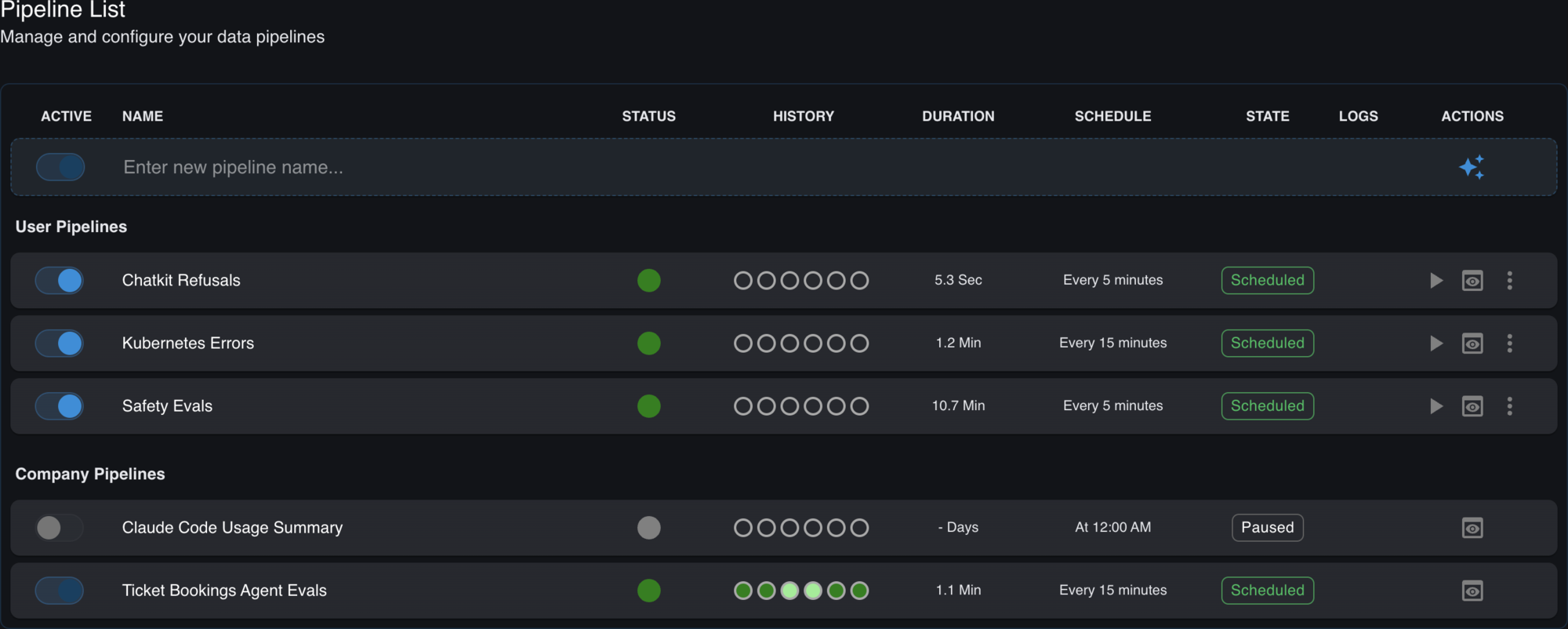Click the Scheduled badge for Safety Evals
This screenshot has height=629, width=1568.
coord(1268,406)
